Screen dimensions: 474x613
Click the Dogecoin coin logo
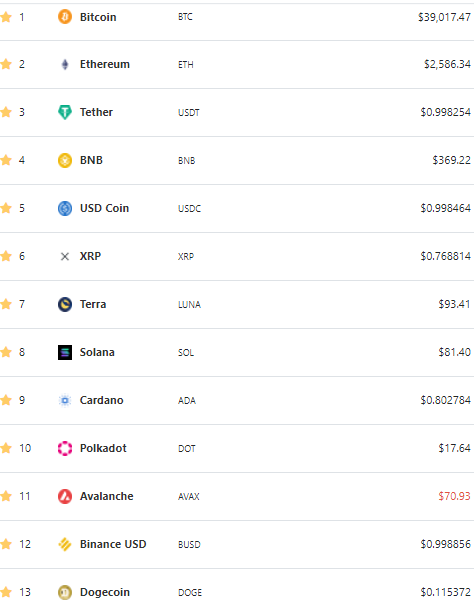pyautogui.click(x=65, y=592)
